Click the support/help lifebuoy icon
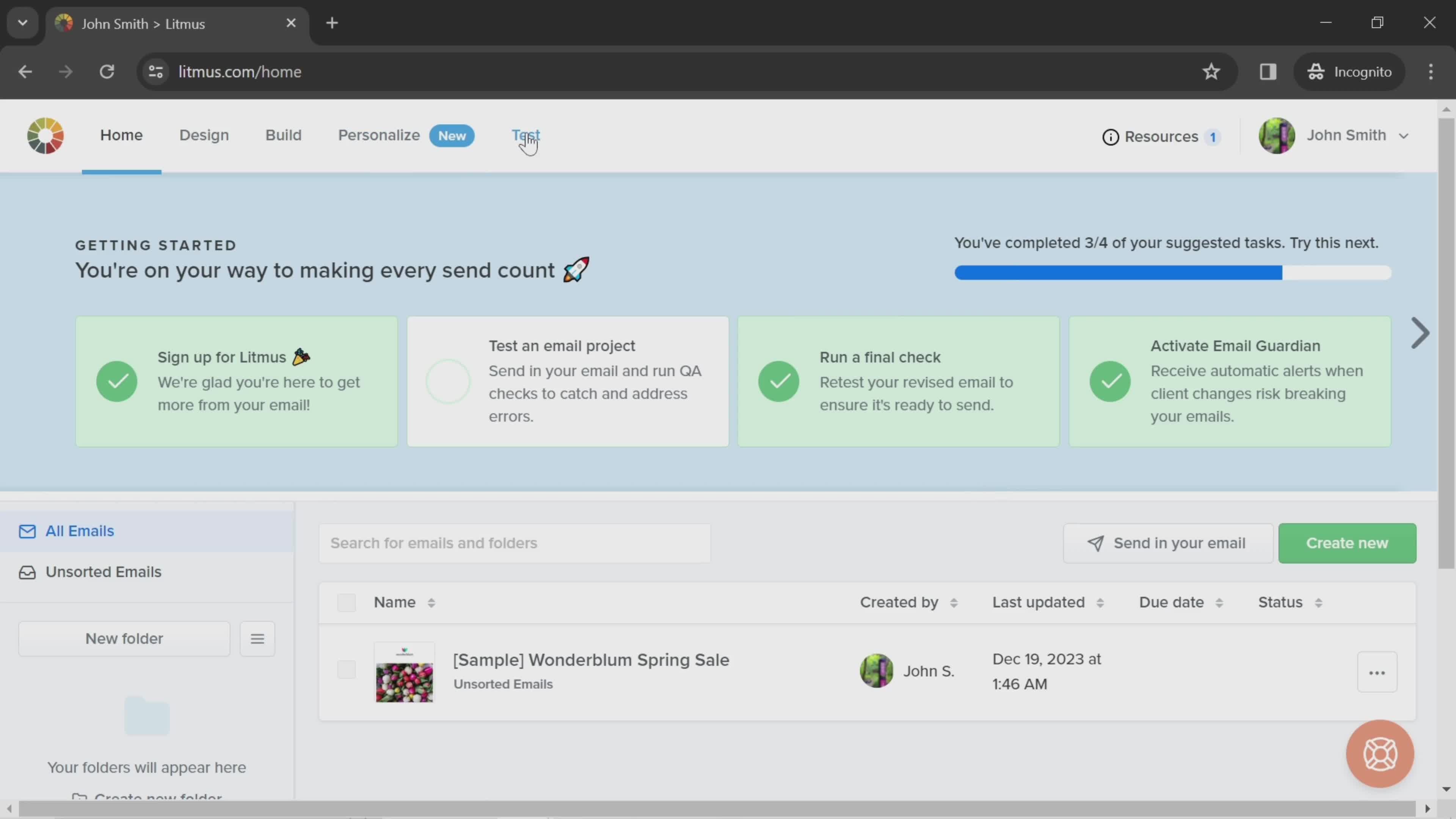 coord(1381,754)
